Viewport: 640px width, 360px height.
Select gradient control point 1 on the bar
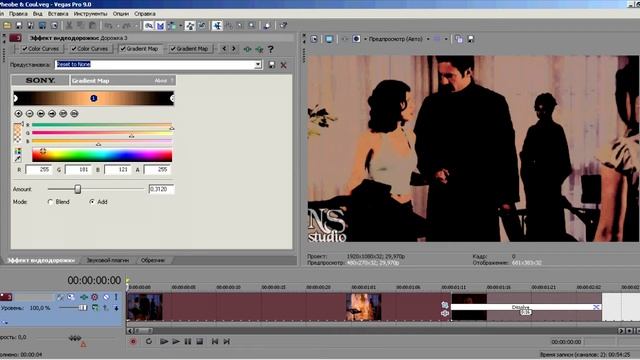point(93,98)
